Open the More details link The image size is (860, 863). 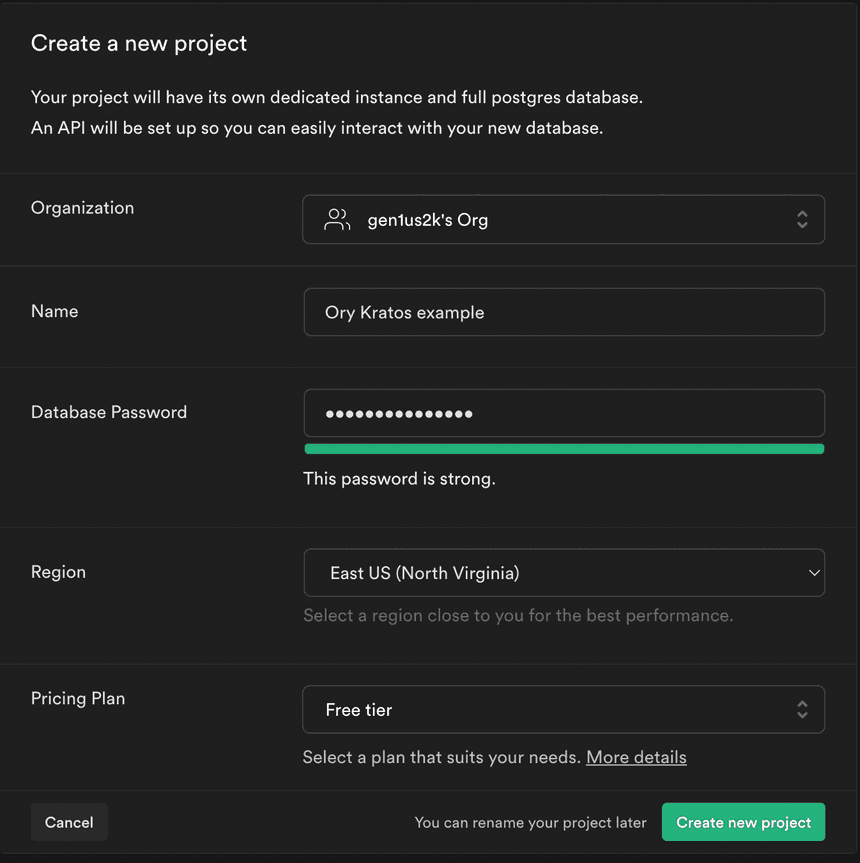click(636, 757)
